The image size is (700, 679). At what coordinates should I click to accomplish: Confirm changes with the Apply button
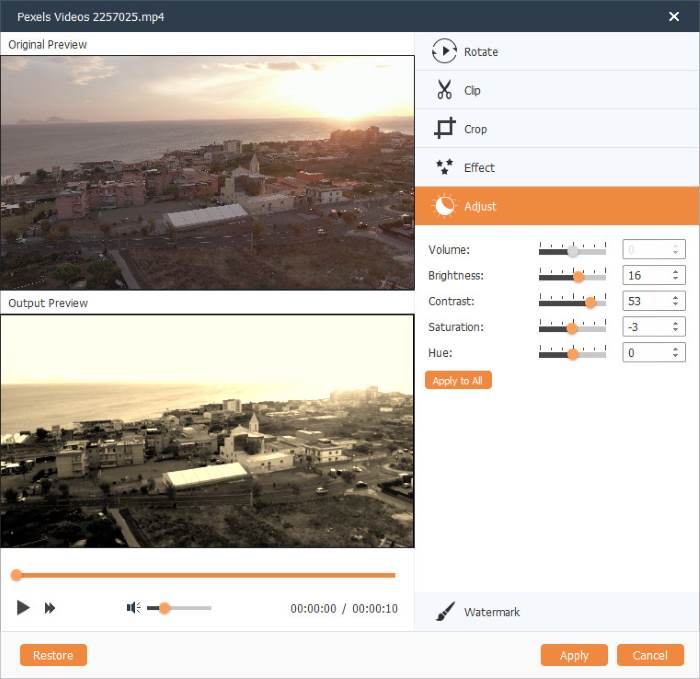click(x=574, y=655)
